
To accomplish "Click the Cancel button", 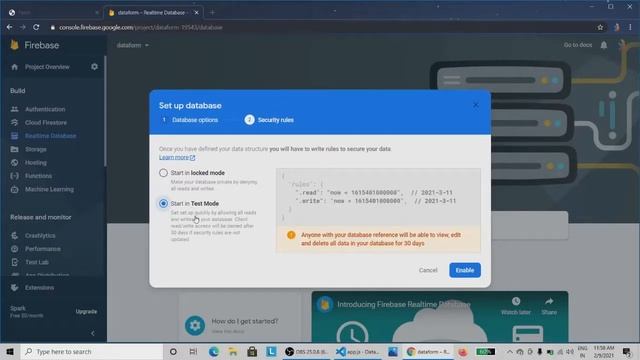I will click(428, 270).
